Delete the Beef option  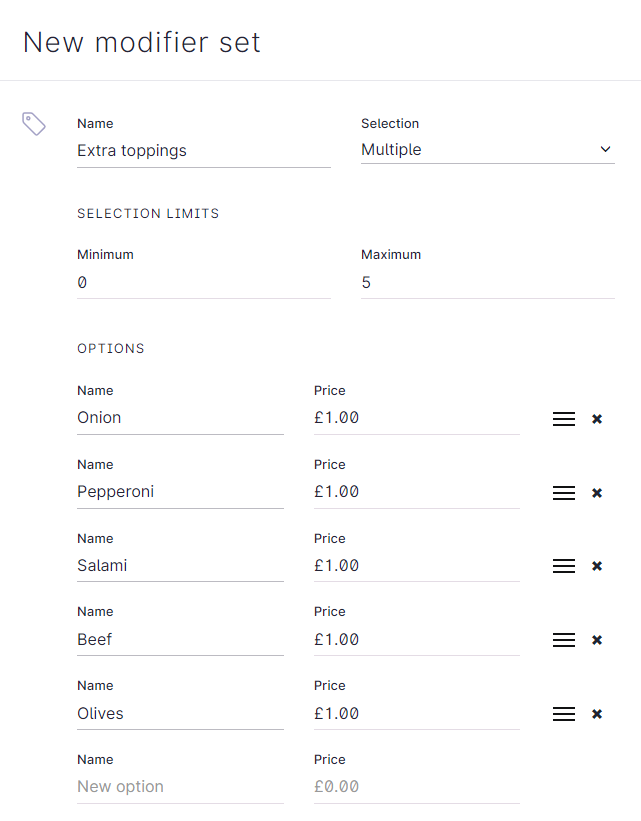(x=597, y=640)
